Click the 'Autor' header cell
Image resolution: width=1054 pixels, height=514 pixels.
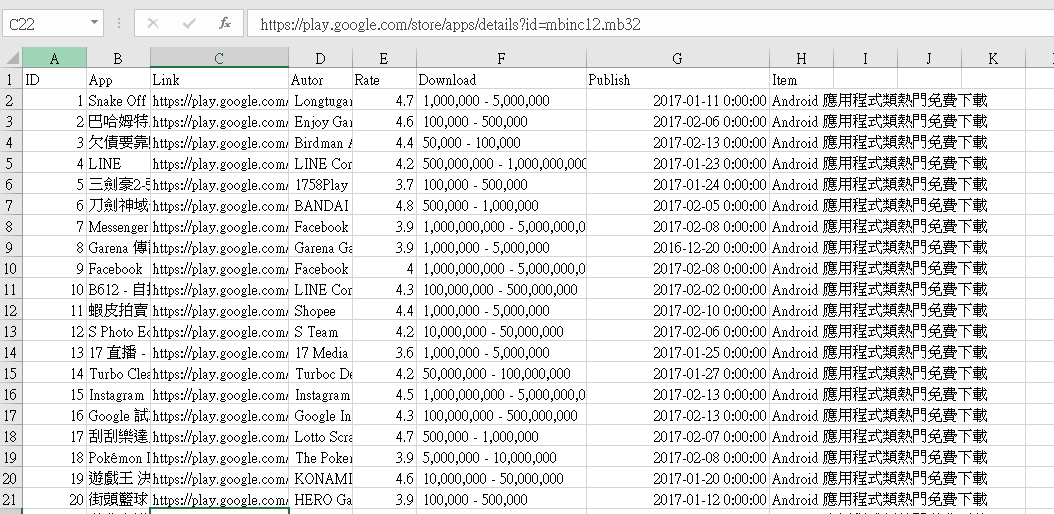click(321, 80)
